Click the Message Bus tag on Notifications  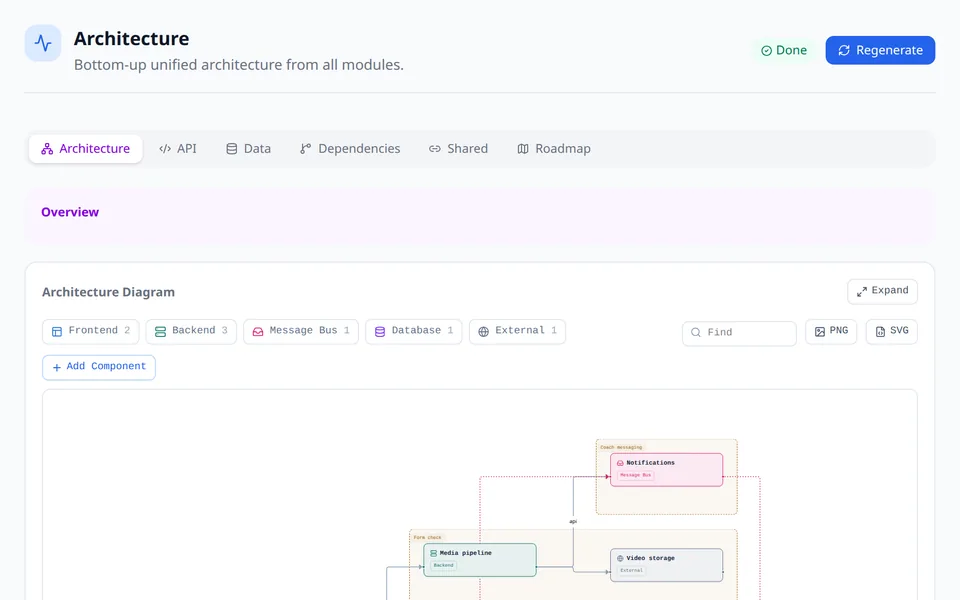[636, 475]
